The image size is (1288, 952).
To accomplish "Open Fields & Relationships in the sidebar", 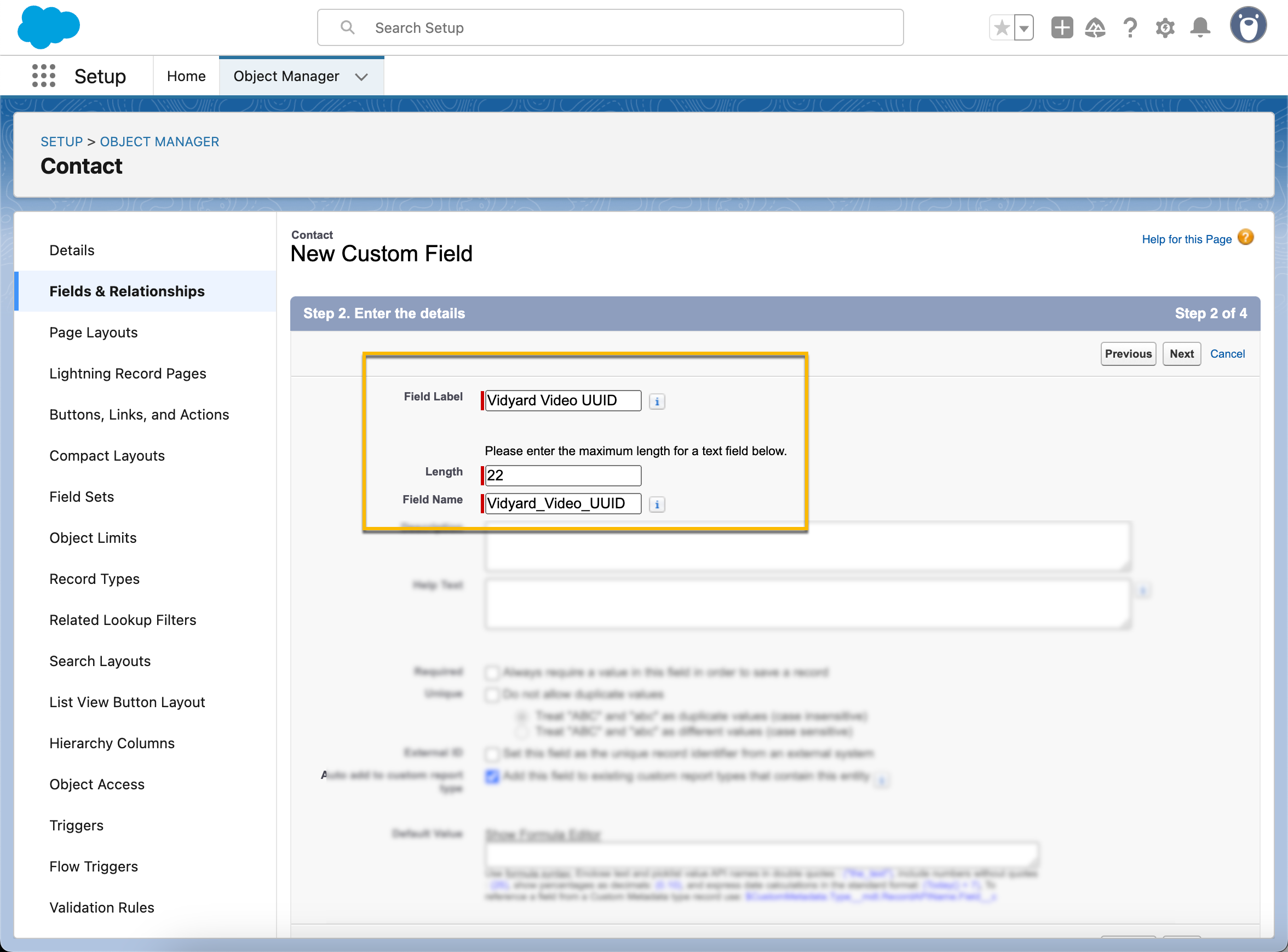I will pyautogui.click(x=145, y=291).
